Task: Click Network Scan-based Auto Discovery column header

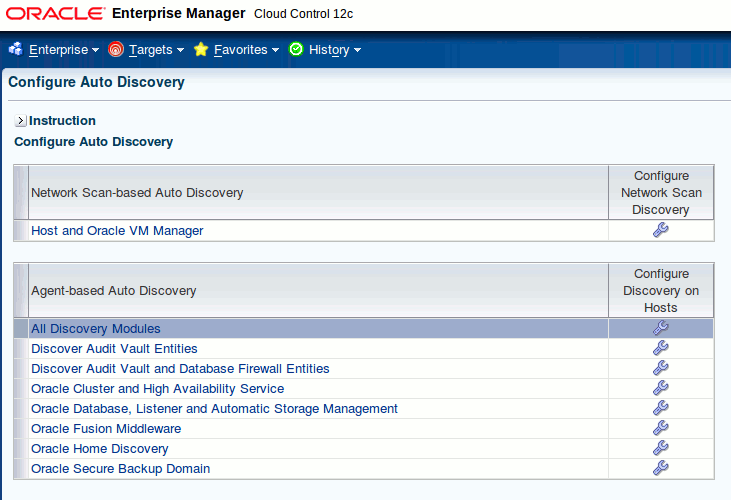Action: click(318, 192)
